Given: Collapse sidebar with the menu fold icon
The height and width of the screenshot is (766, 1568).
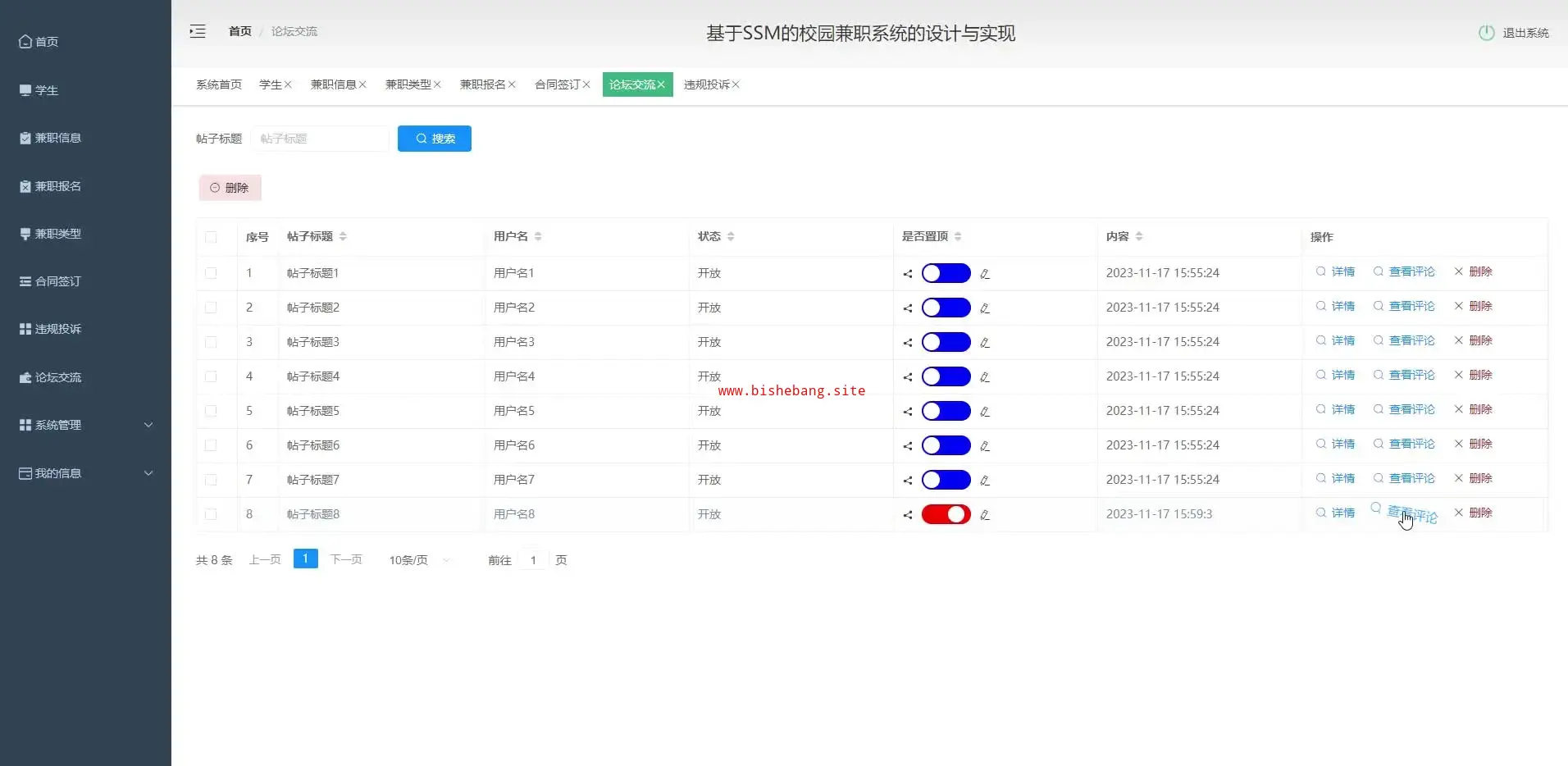Looking at the screenshot, I should (x=198, y=32).
